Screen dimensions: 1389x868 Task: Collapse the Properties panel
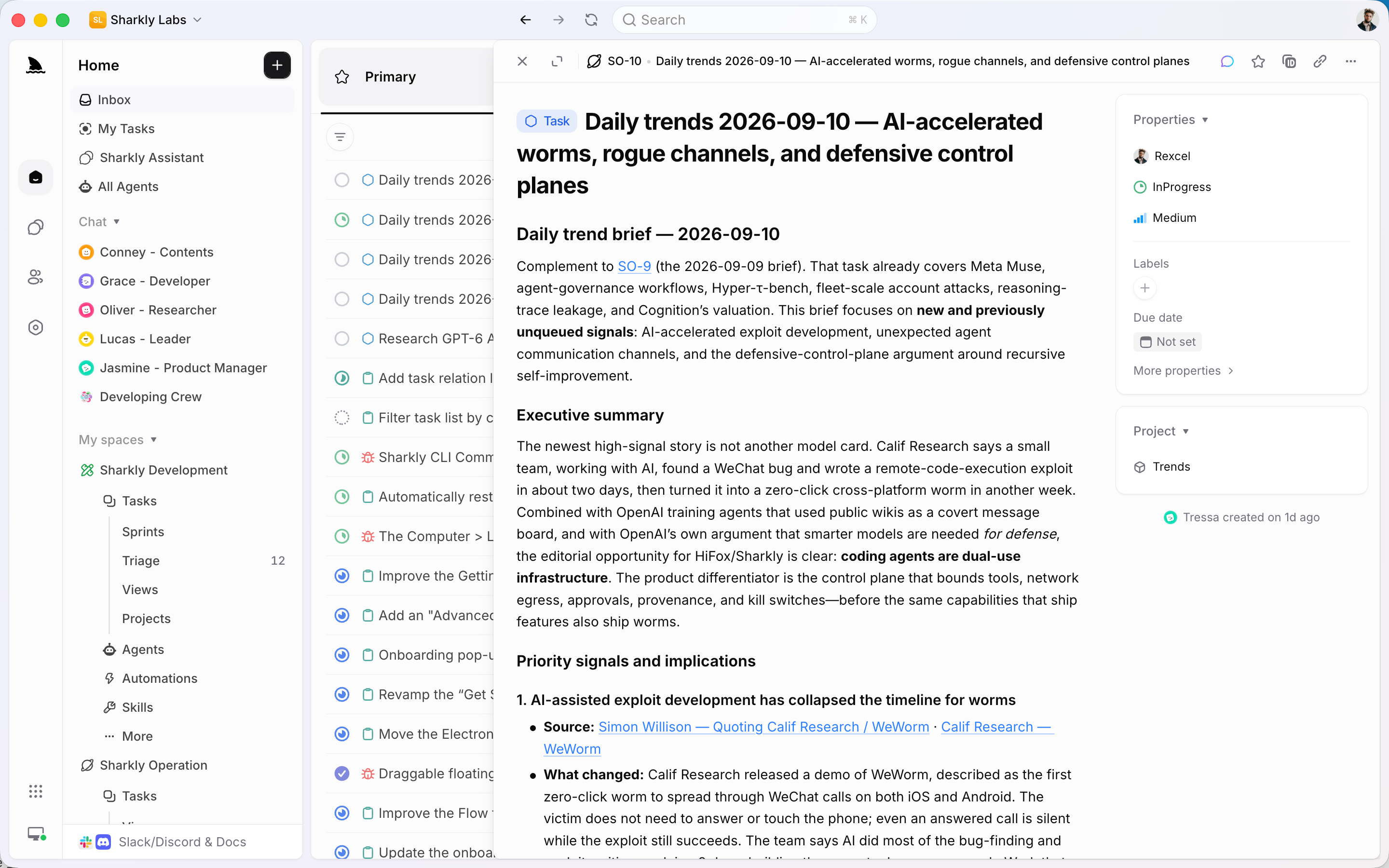pos(1171,120)
